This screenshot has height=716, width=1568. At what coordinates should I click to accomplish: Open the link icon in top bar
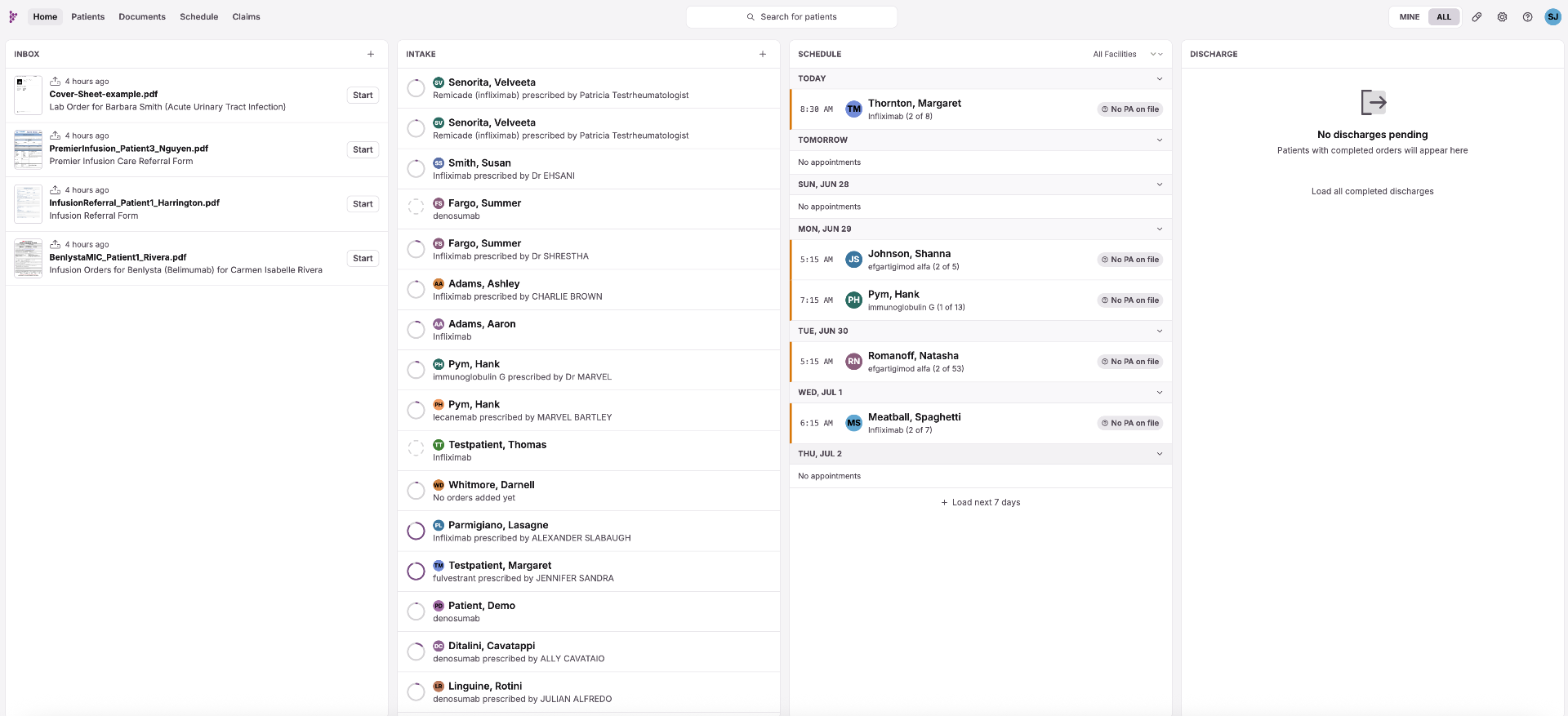pos(1477,16)
